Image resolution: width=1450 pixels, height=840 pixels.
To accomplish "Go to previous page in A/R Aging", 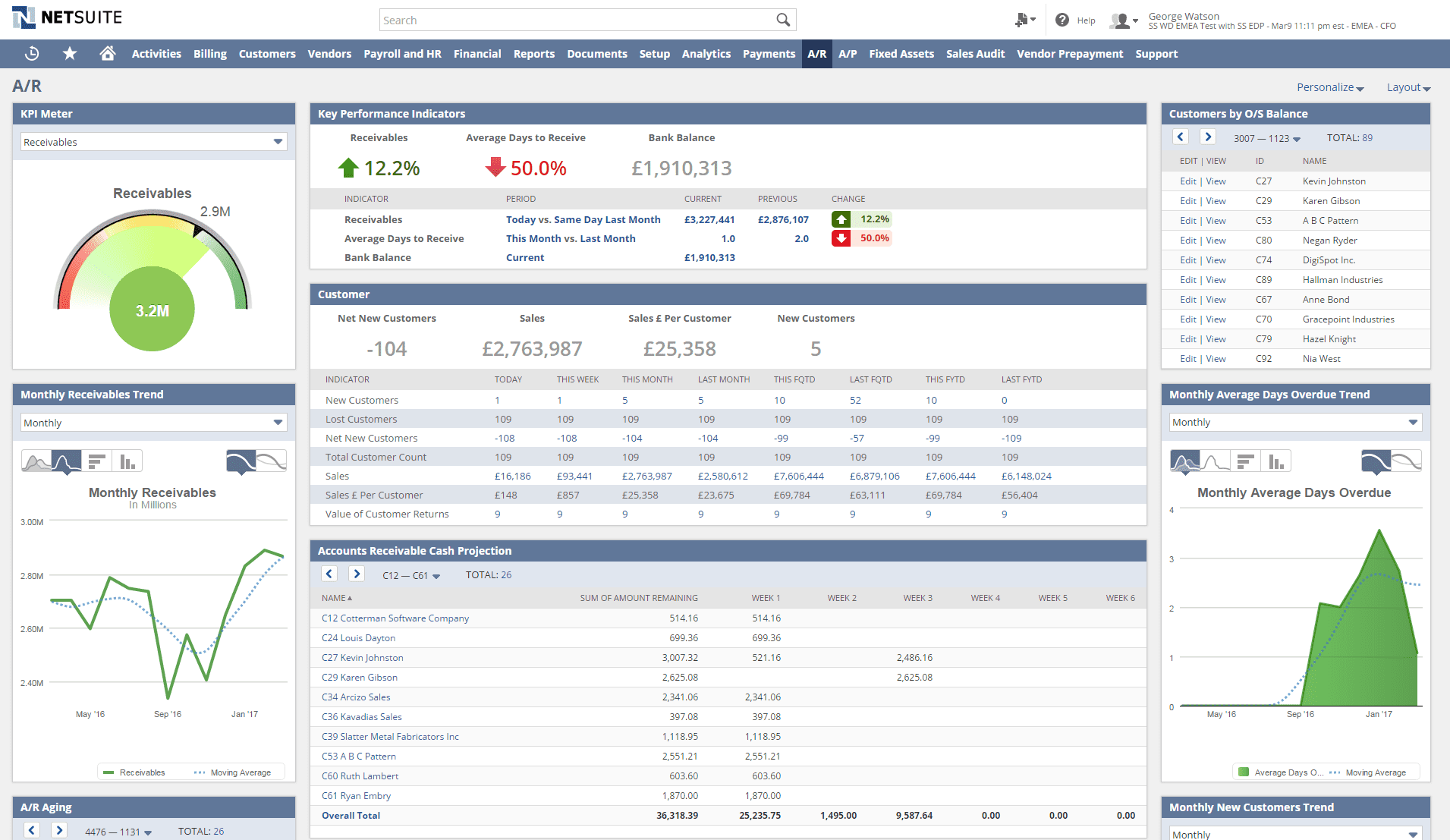I will point(32,830).
